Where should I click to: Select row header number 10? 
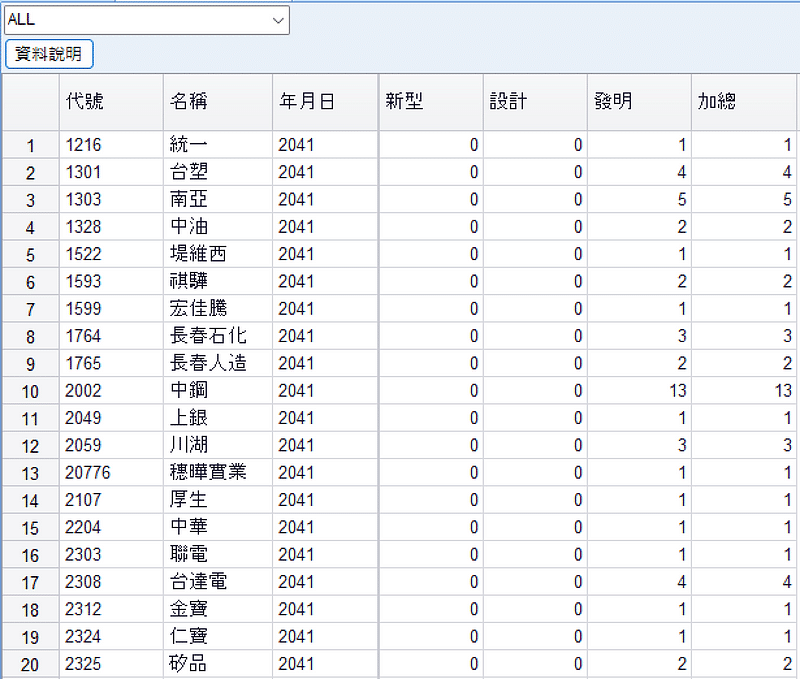[31, 391]
